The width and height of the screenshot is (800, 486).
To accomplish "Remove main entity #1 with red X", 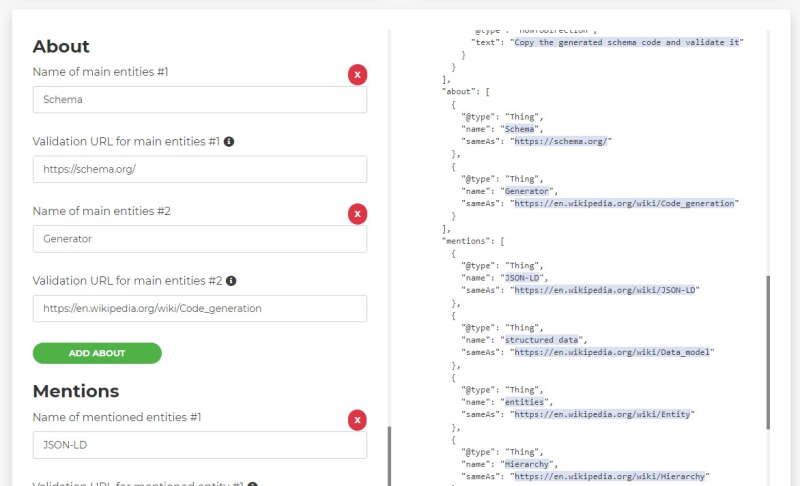I will tap(357, 74).
